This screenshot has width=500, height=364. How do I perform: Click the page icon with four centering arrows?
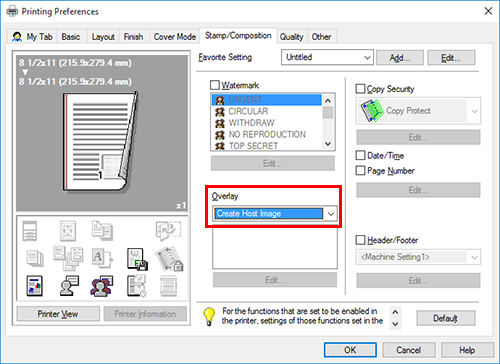tap(68, 231)
